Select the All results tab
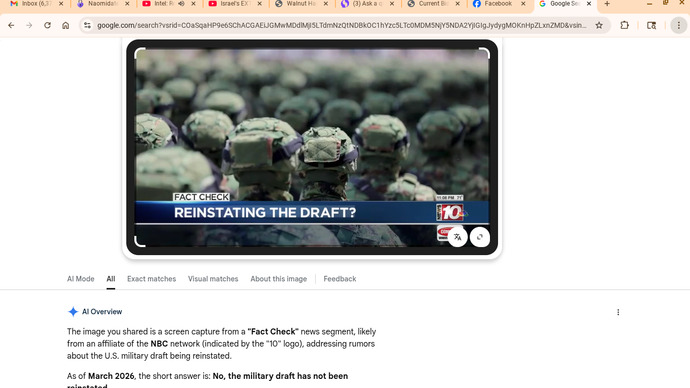 pyautogui.click(x=110, y=279)
